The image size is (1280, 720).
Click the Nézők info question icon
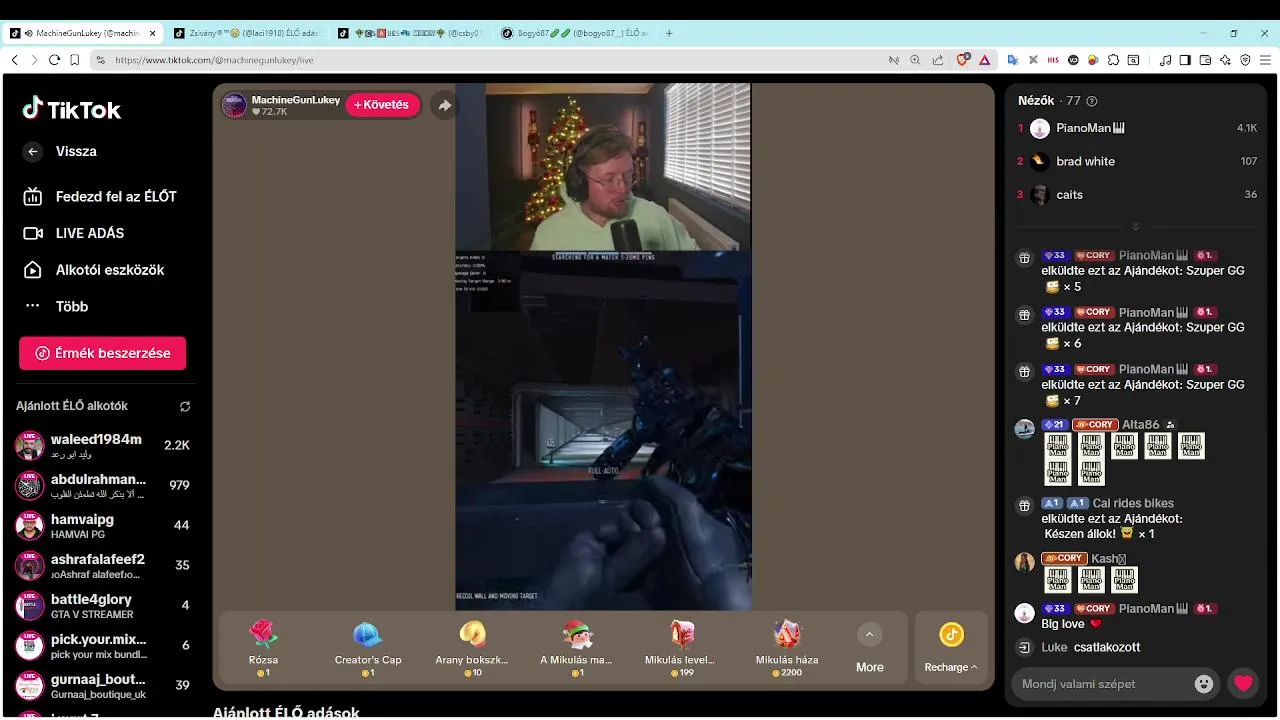tap(1092, 101)
